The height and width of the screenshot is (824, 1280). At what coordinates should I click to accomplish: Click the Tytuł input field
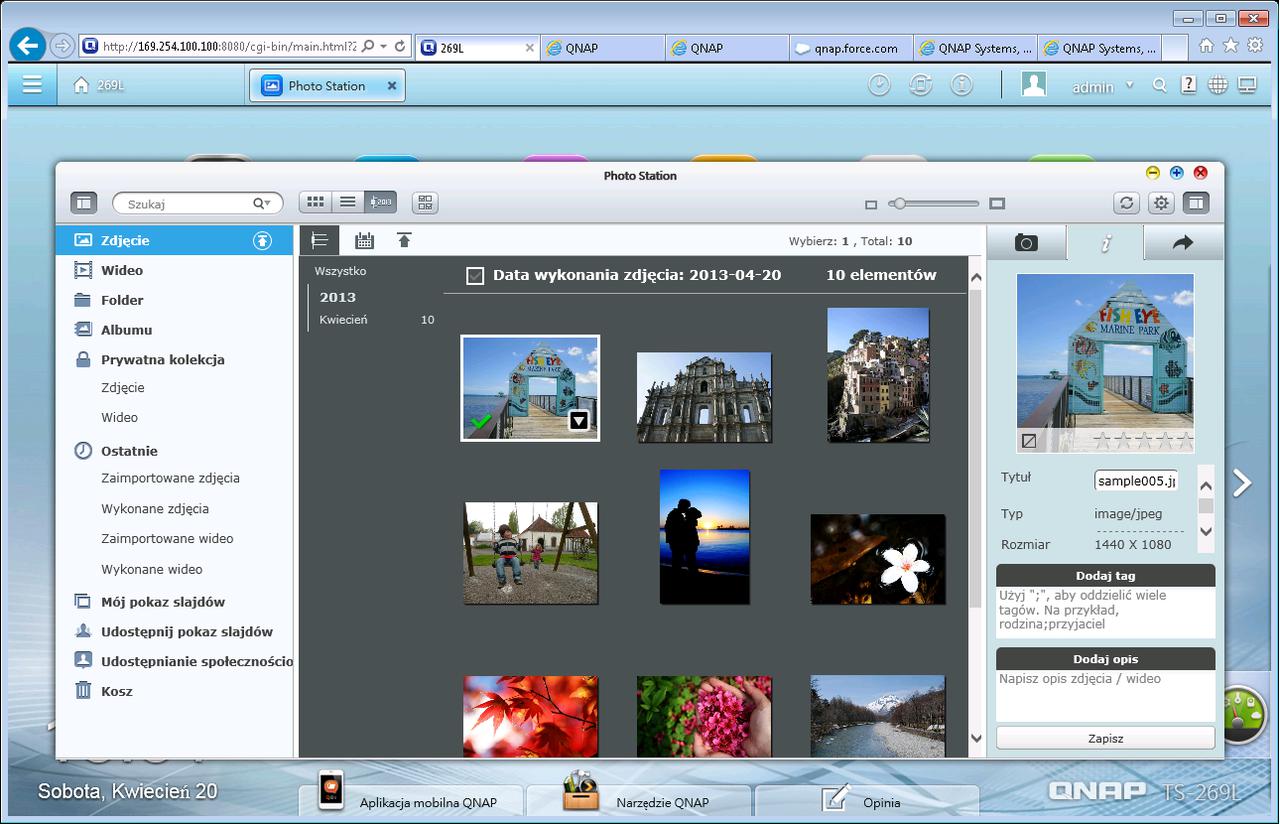1135,481
